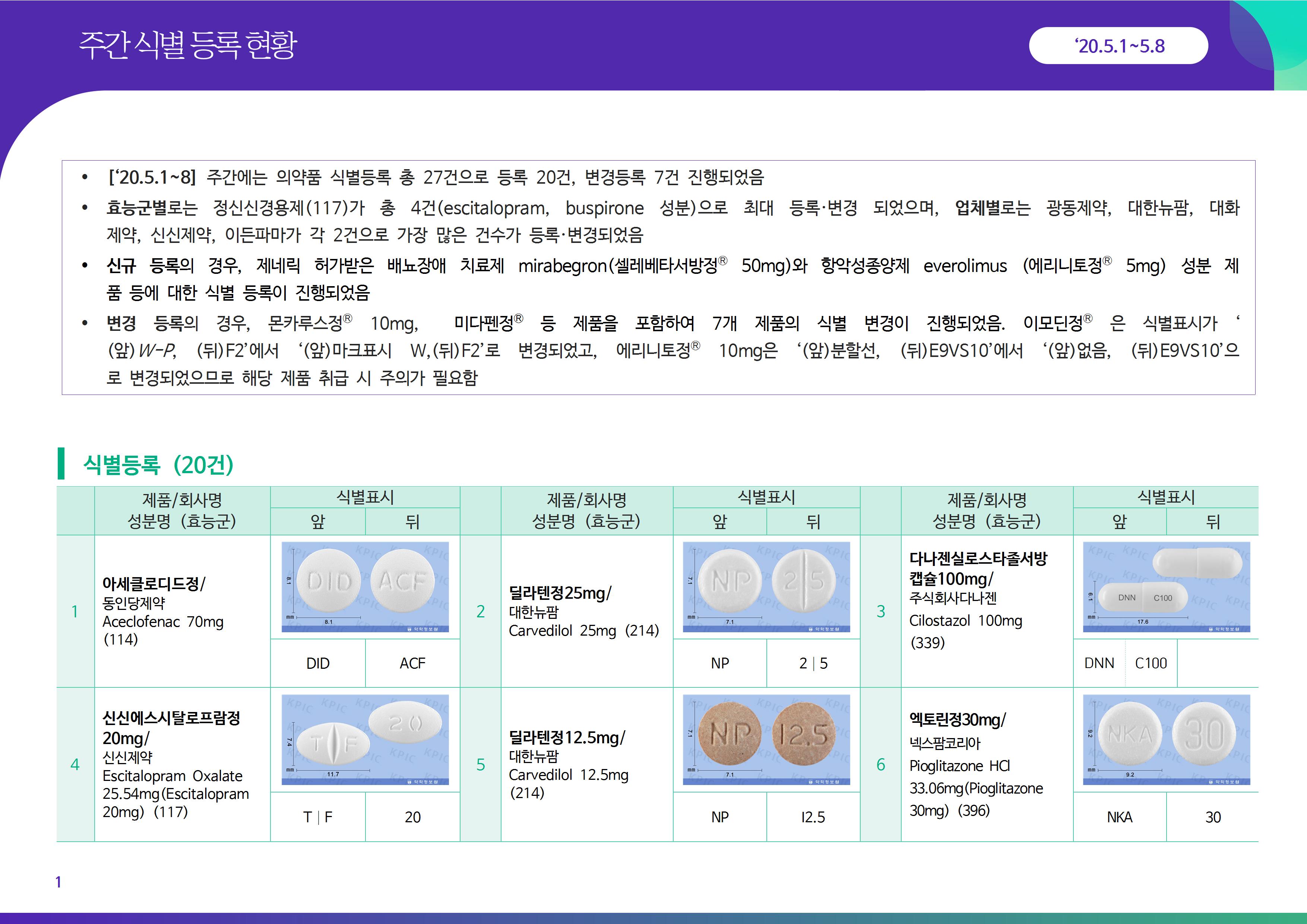Click the T|F escitalopram tablet image

[x=365, y=740]
